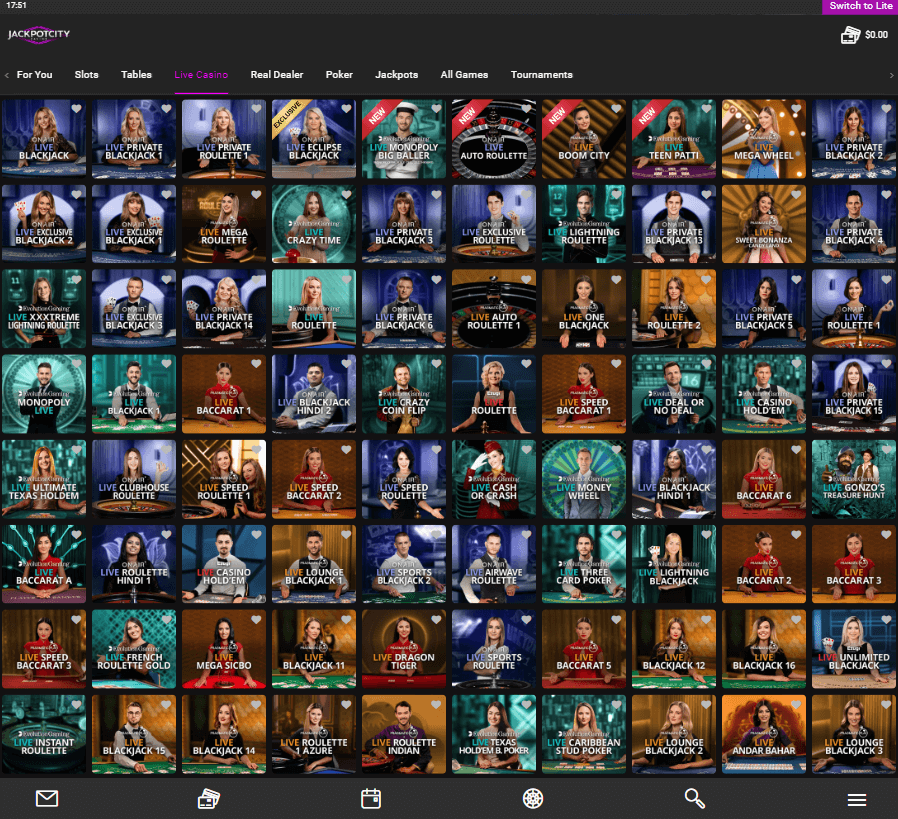Open the Sweet Bonanza Candyland tile

click(x=764, y=224)
